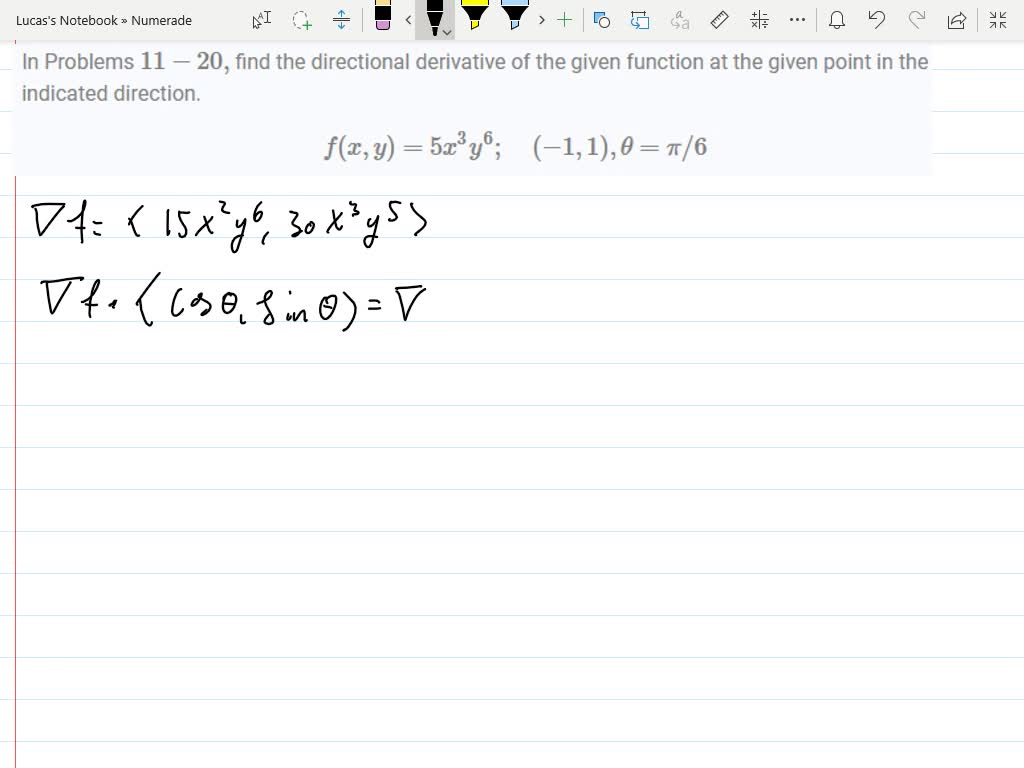
Task: Select the text selection tool
Action: tap(260, 19)
